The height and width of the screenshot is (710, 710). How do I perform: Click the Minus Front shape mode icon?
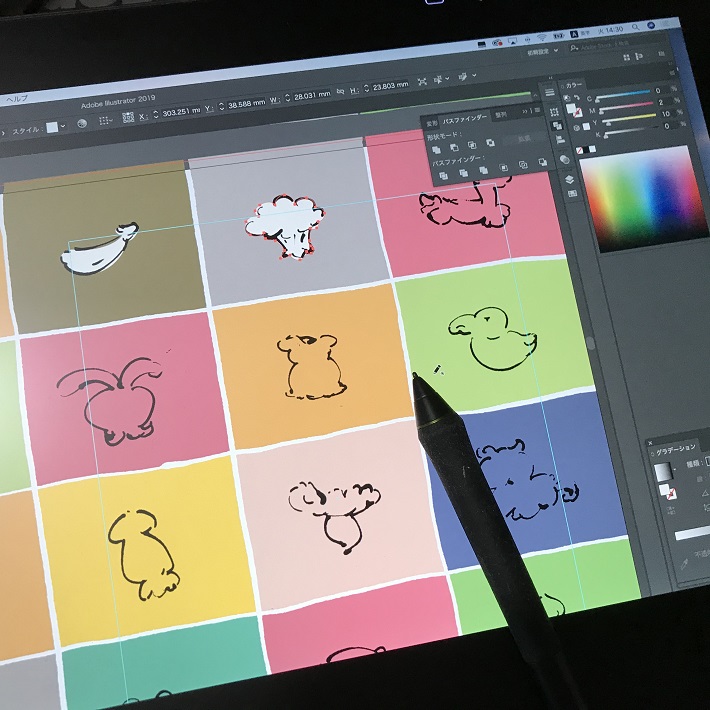(x=454, y=147)
